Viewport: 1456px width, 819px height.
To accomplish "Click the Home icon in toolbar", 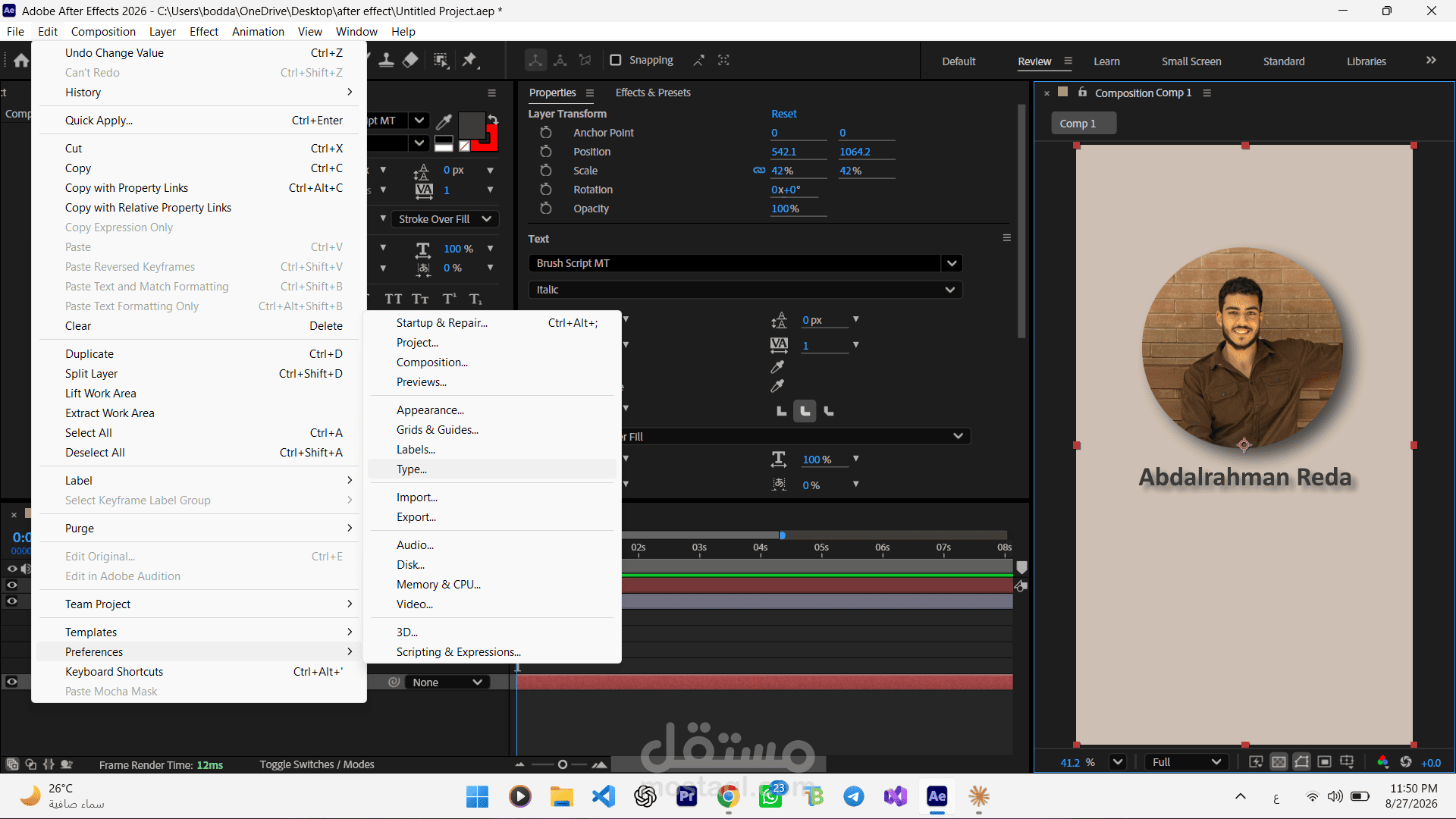I will [21, 61].
